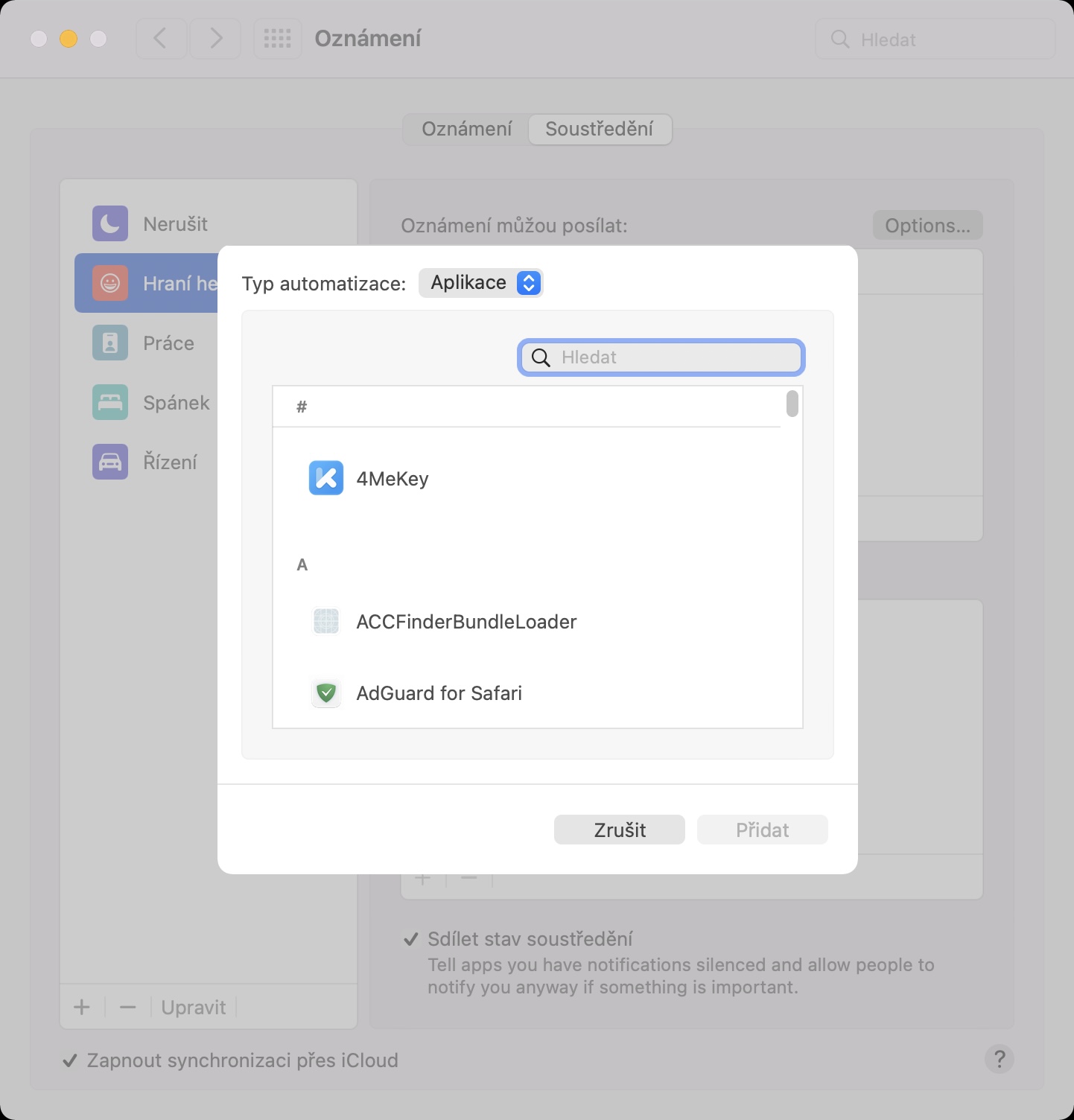Screen dimensions: 1074x1120
Task: Toggle Zapnout synchronizaci přes iCloud checkbox
Action: click(x=70, y=1060)
